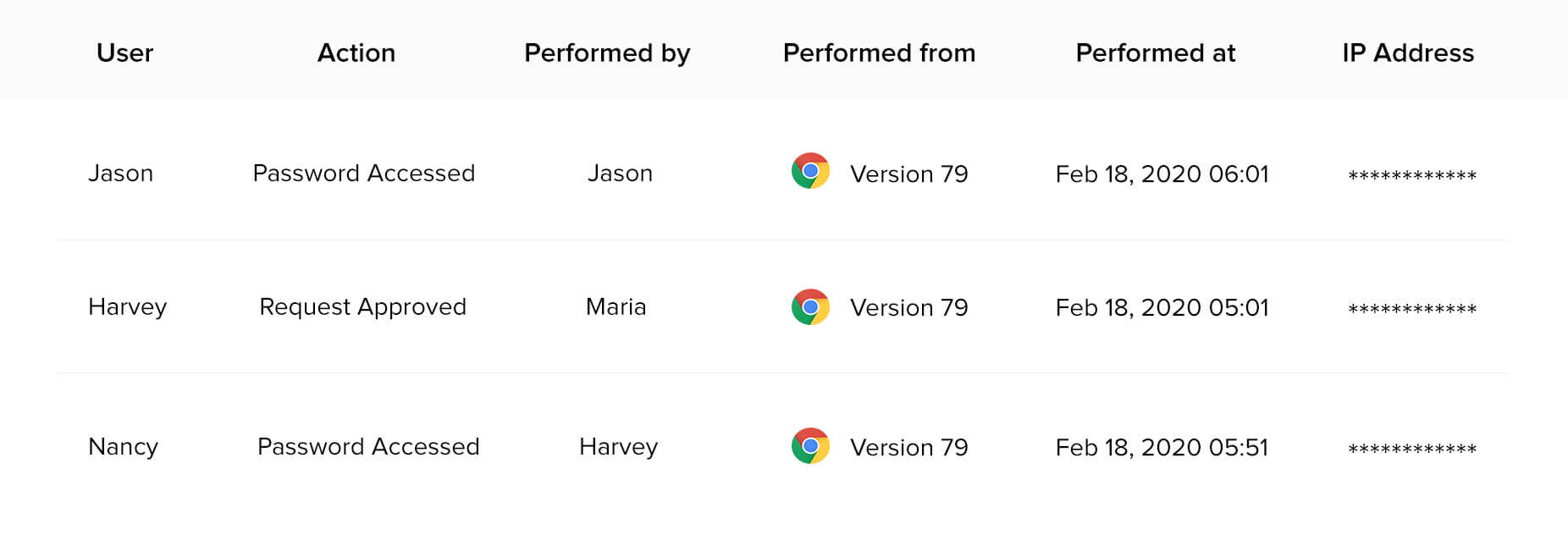Sort by the Performed at header
The width and height of the screenshot is (1568, 535).
(1155, 52)
